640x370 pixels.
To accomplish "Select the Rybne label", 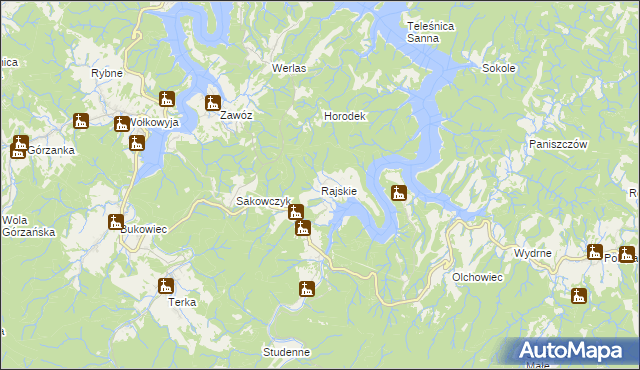I will point(107,73).
